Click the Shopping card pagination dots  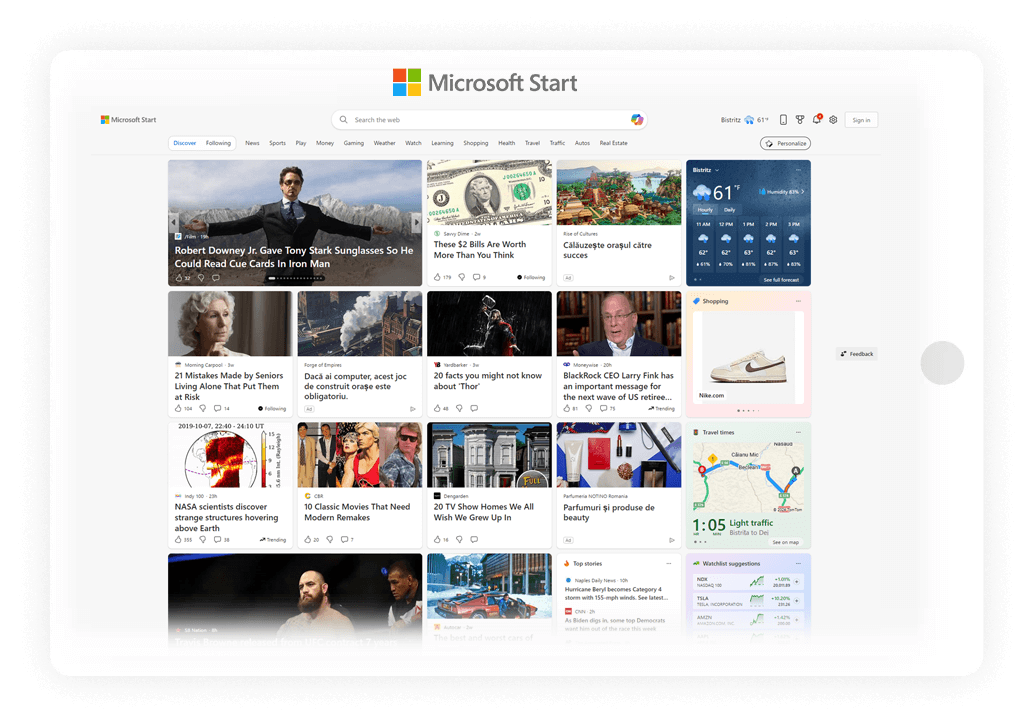coord(748,411)
